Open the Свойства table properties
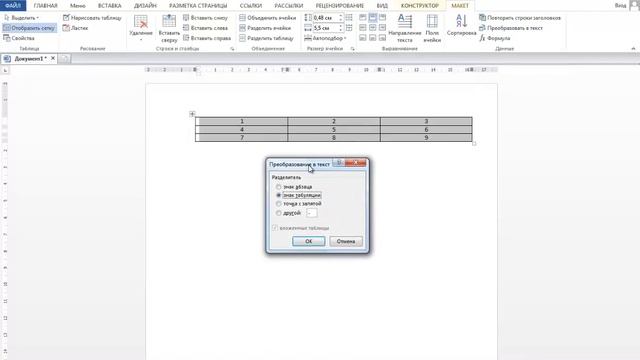Viewport: 640px width, 360px height. click(19, 38)
